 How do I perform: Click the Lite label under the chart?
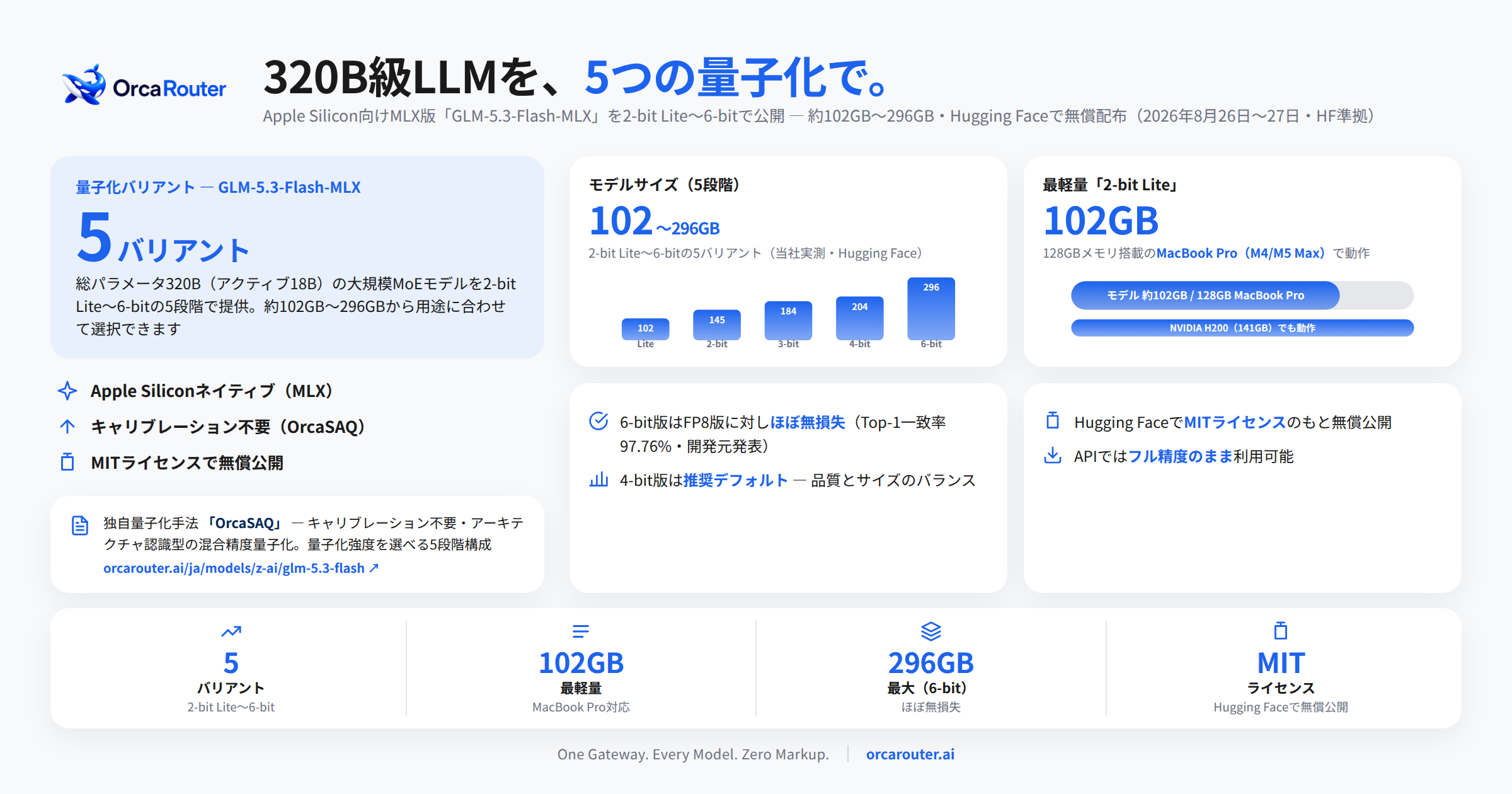pos(645,344)
